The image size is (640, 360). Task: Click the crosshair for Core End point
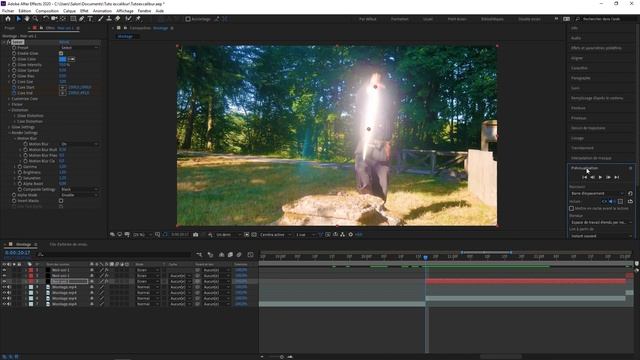62,93
